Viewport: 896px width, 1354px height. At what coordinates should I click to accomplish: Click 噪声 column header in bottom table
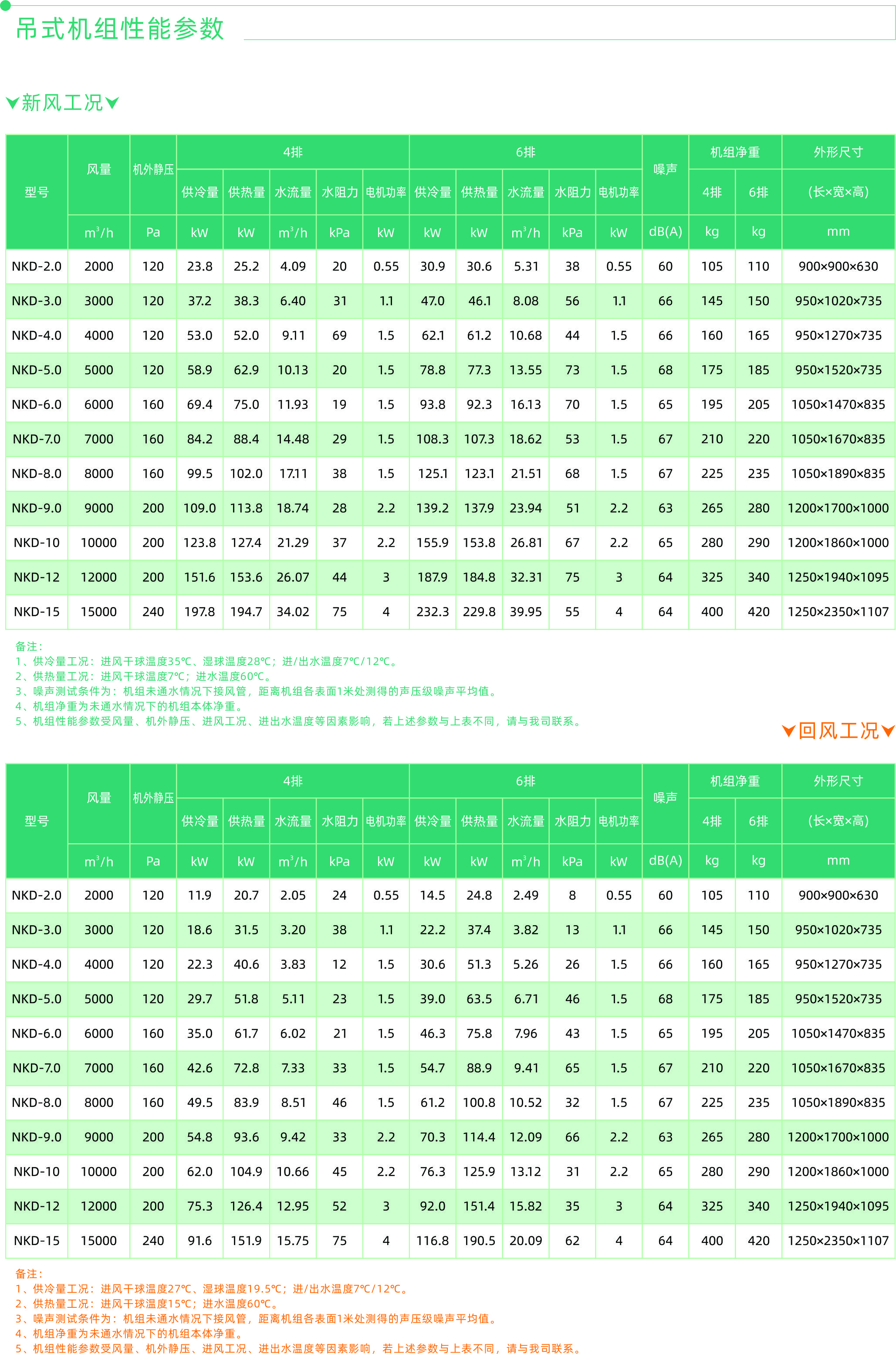pyautogui.click(x=665, y=797)
